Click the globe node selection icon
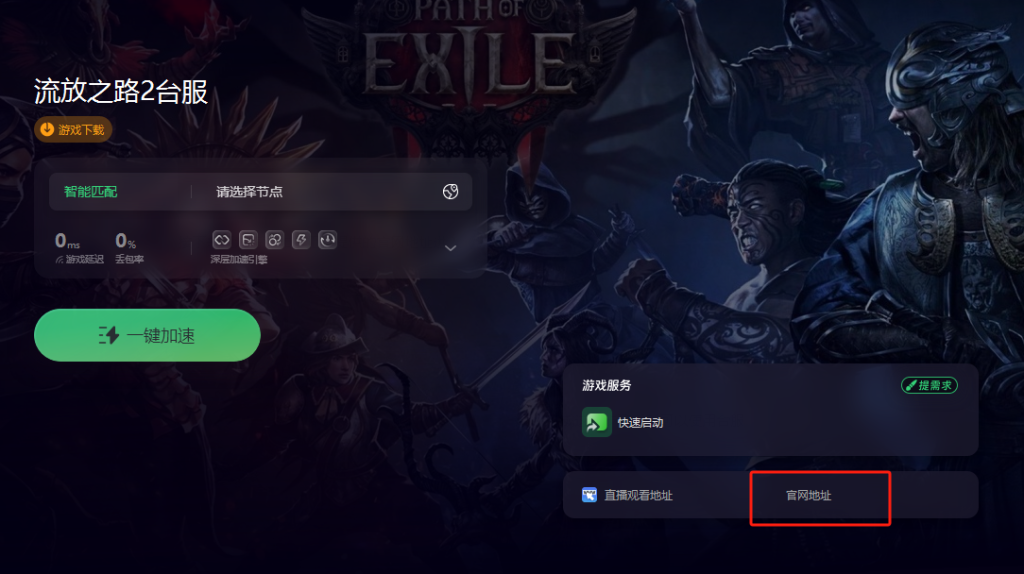The image size is (1024, 574). 450,191
